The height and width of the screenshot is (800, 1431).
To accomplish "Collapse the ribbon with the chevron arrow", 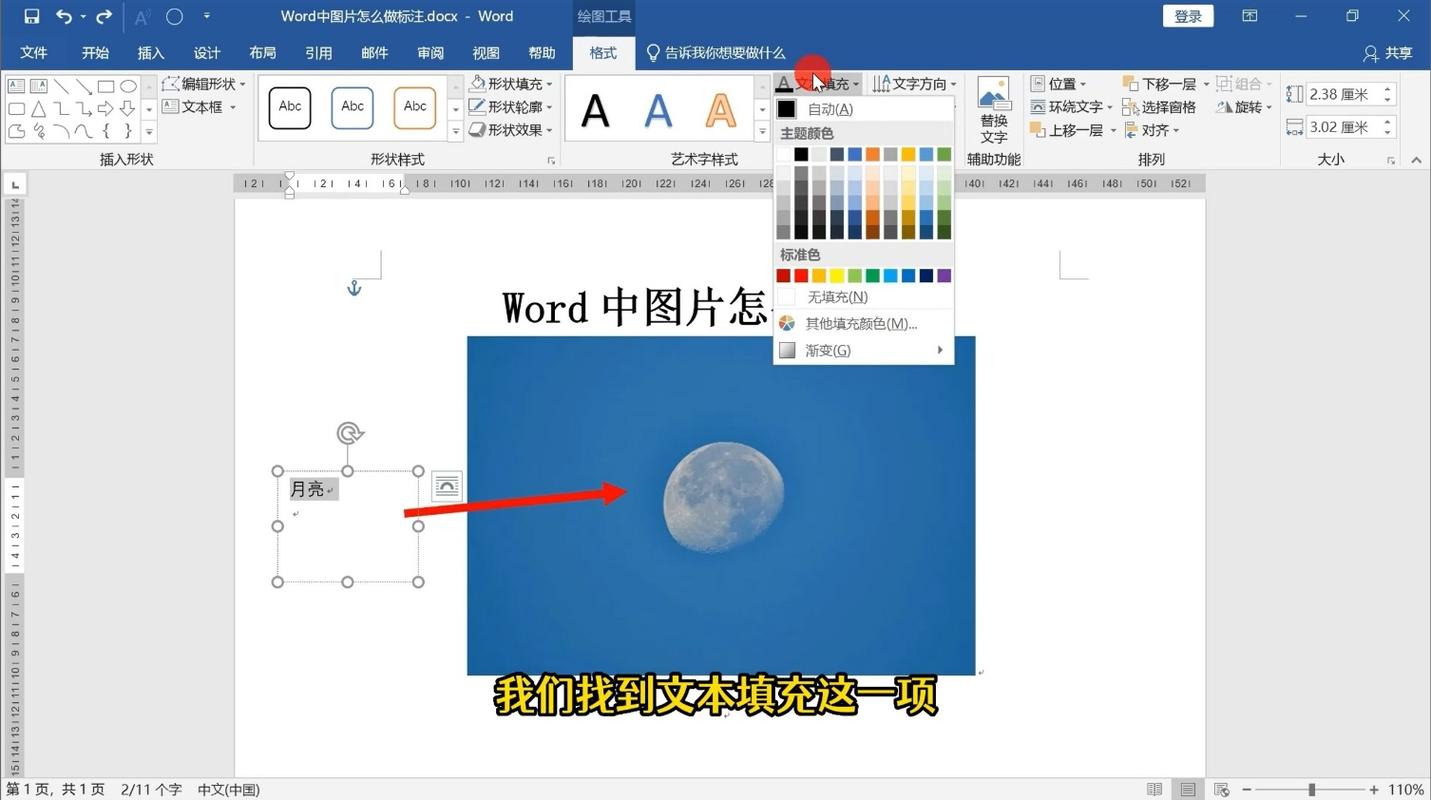I will point(1415,160).
